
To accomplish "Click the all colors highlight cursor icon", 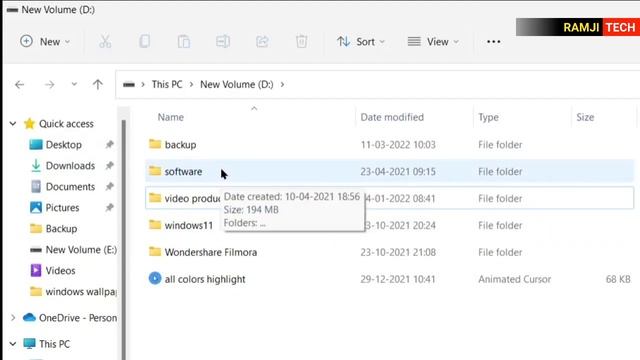I will point(155,278).
